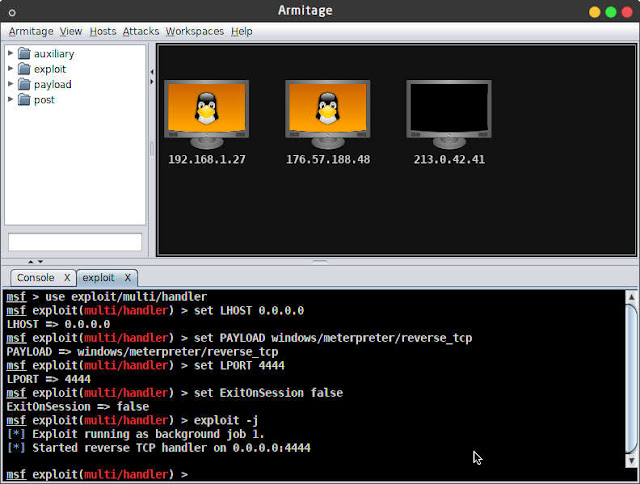Click the down arrow on the horizontal splitter
Image resolution: width=640 pixels, height=484 pixels.
click(40, 262)
